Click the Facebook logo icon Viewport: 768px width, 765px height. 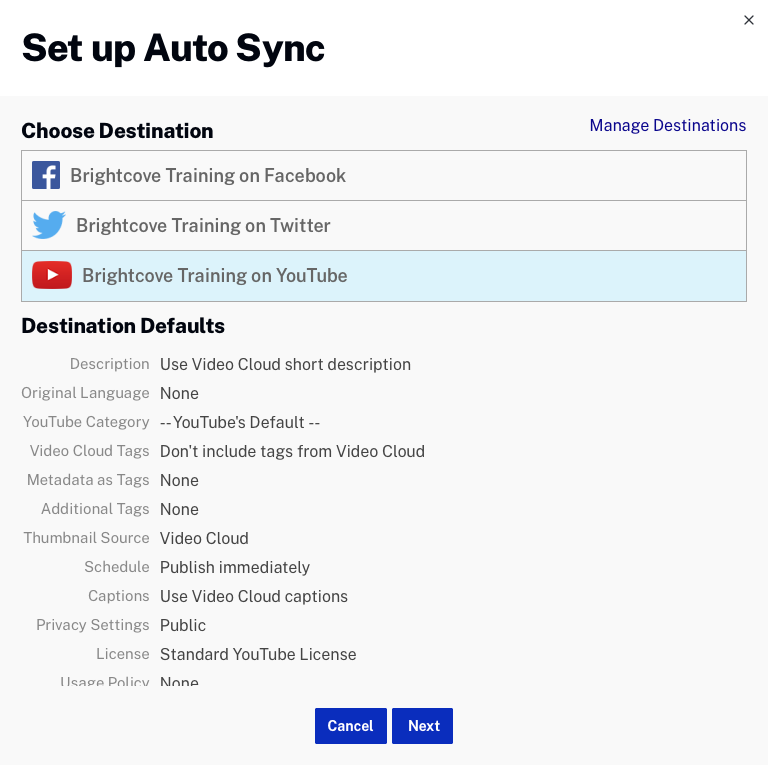click(46, 176)
